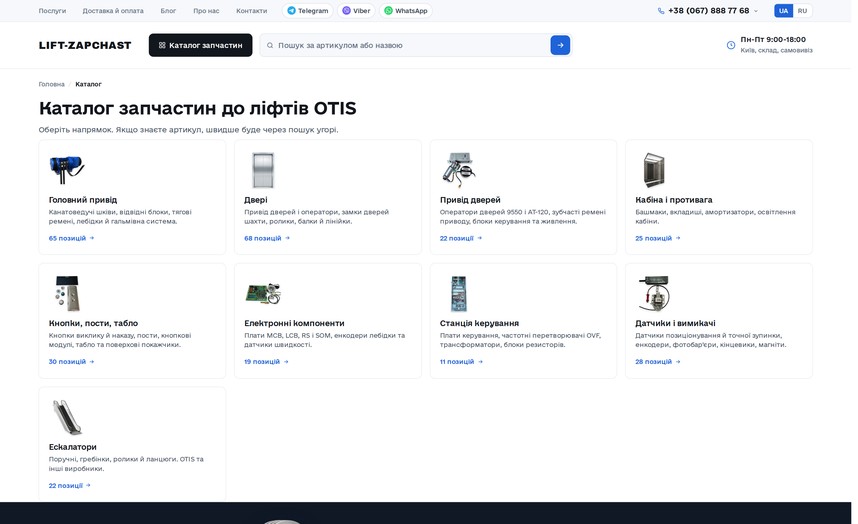The image size is (858, 524).
Task: Click Київ, склад, самовивіз text
Action: 776,50
